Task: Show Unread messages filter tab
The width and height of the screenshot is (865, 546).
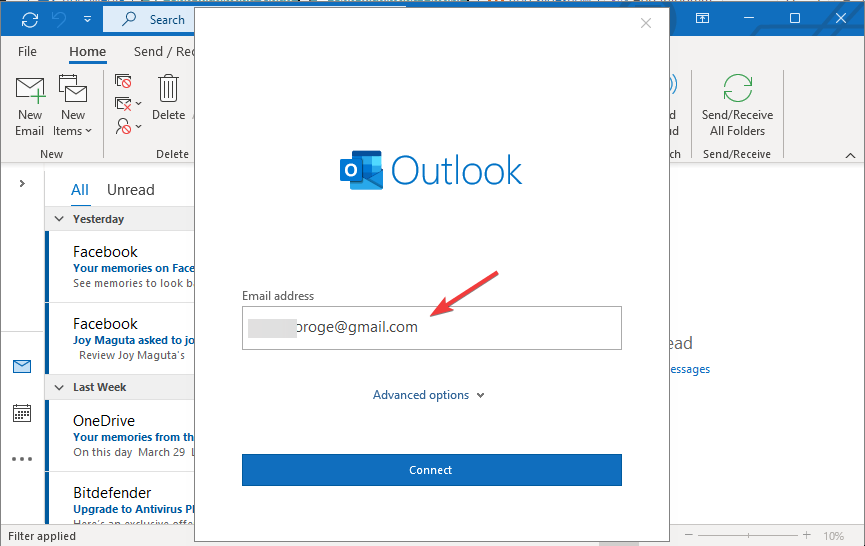Action: 131,190
